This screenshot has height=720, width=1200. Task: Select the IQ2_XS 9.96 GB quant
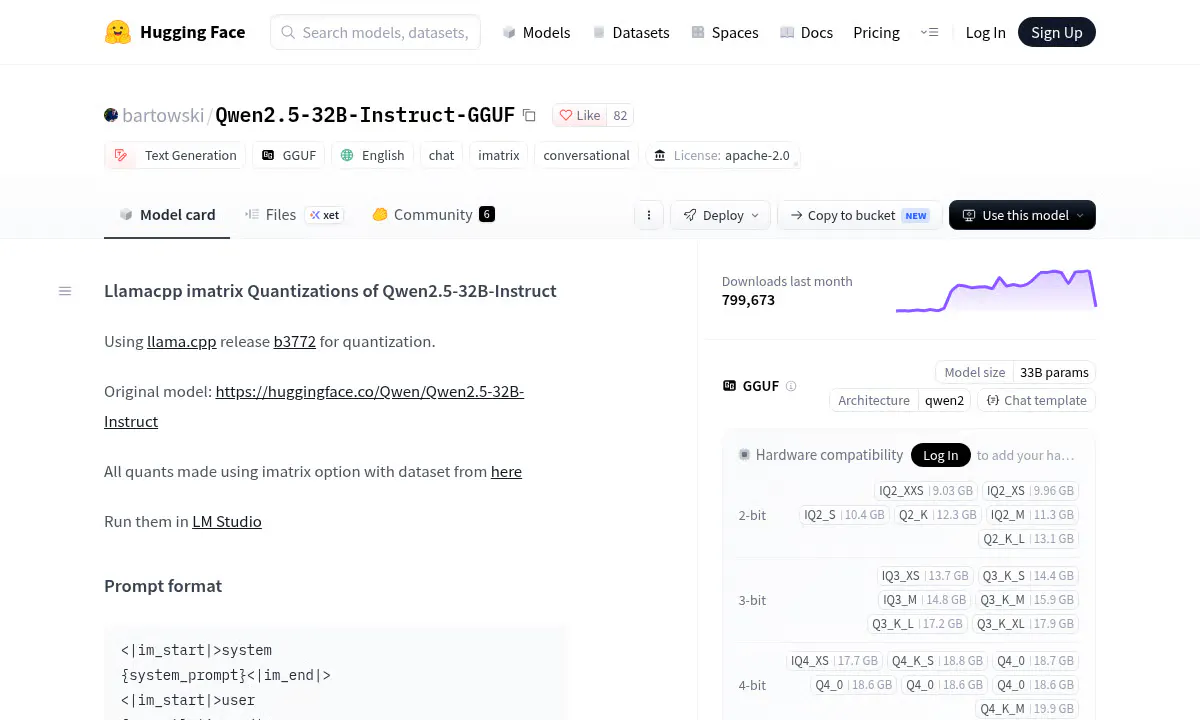[1030, 491]
